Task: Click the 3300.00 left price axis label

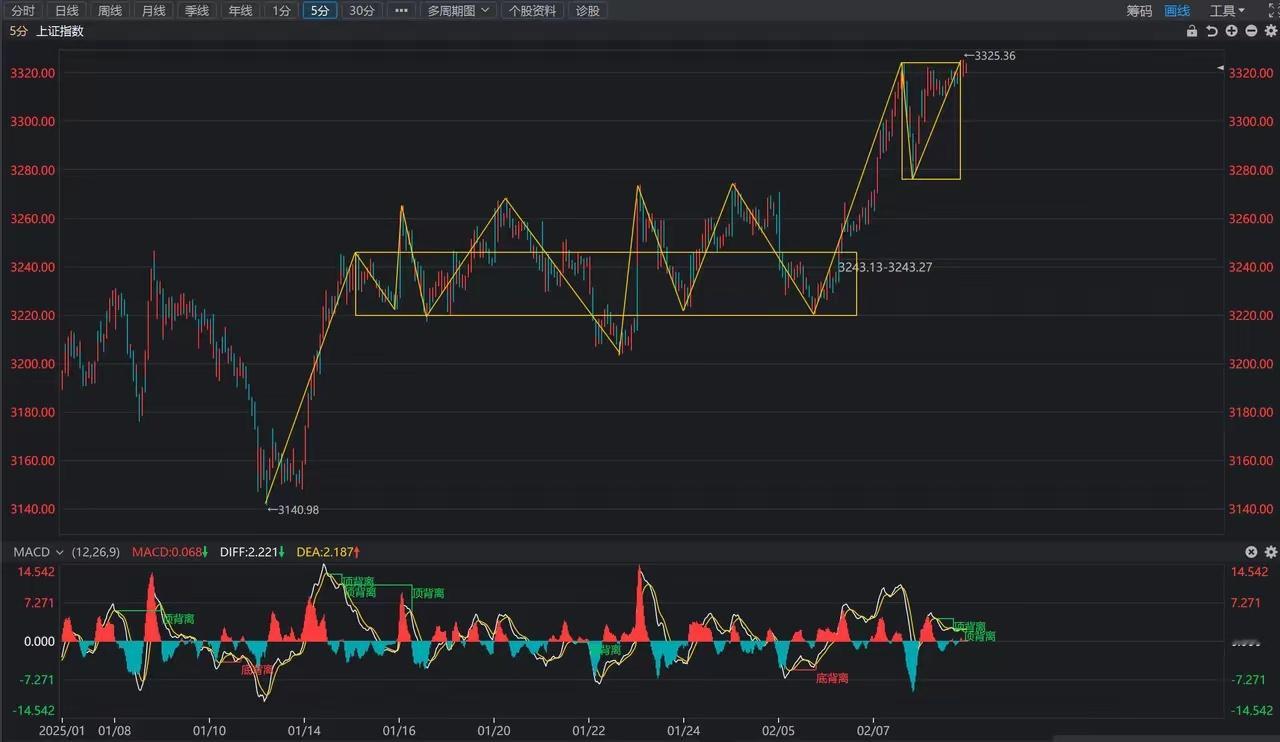Action: point(33,122)
